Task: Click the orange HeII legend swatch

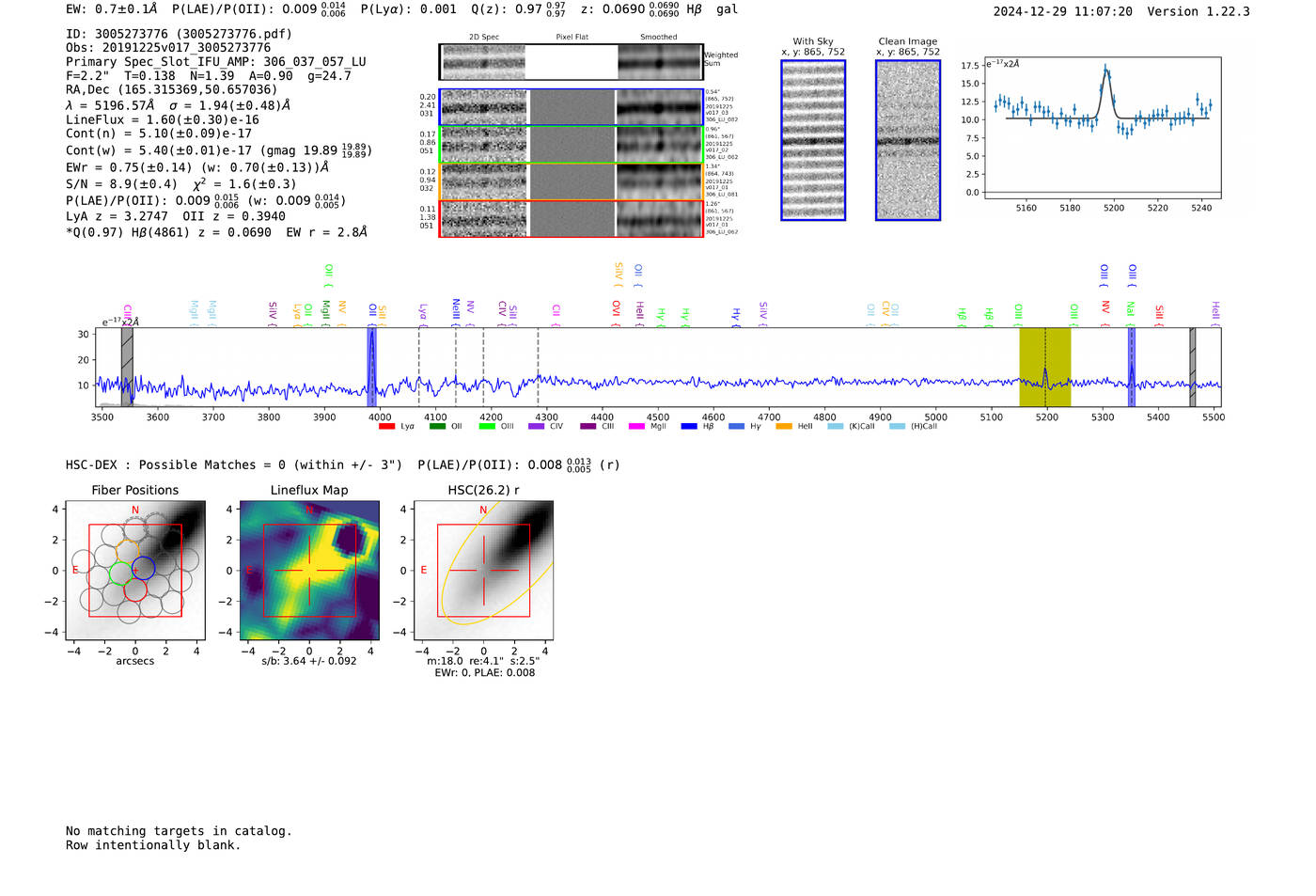Action: 784,427
